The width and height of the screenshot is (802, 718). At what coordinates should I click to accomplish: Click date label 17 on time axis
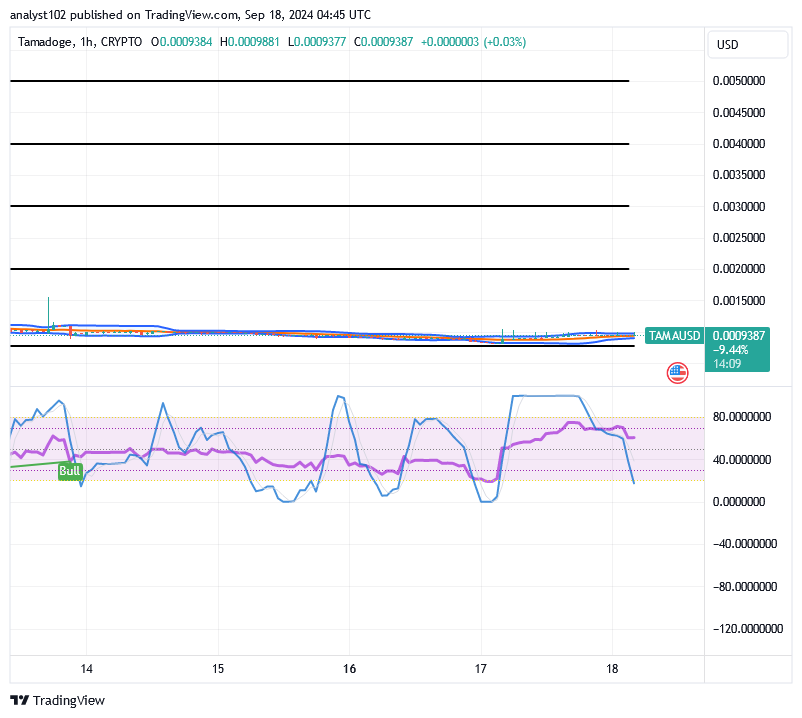coord(481,669)
